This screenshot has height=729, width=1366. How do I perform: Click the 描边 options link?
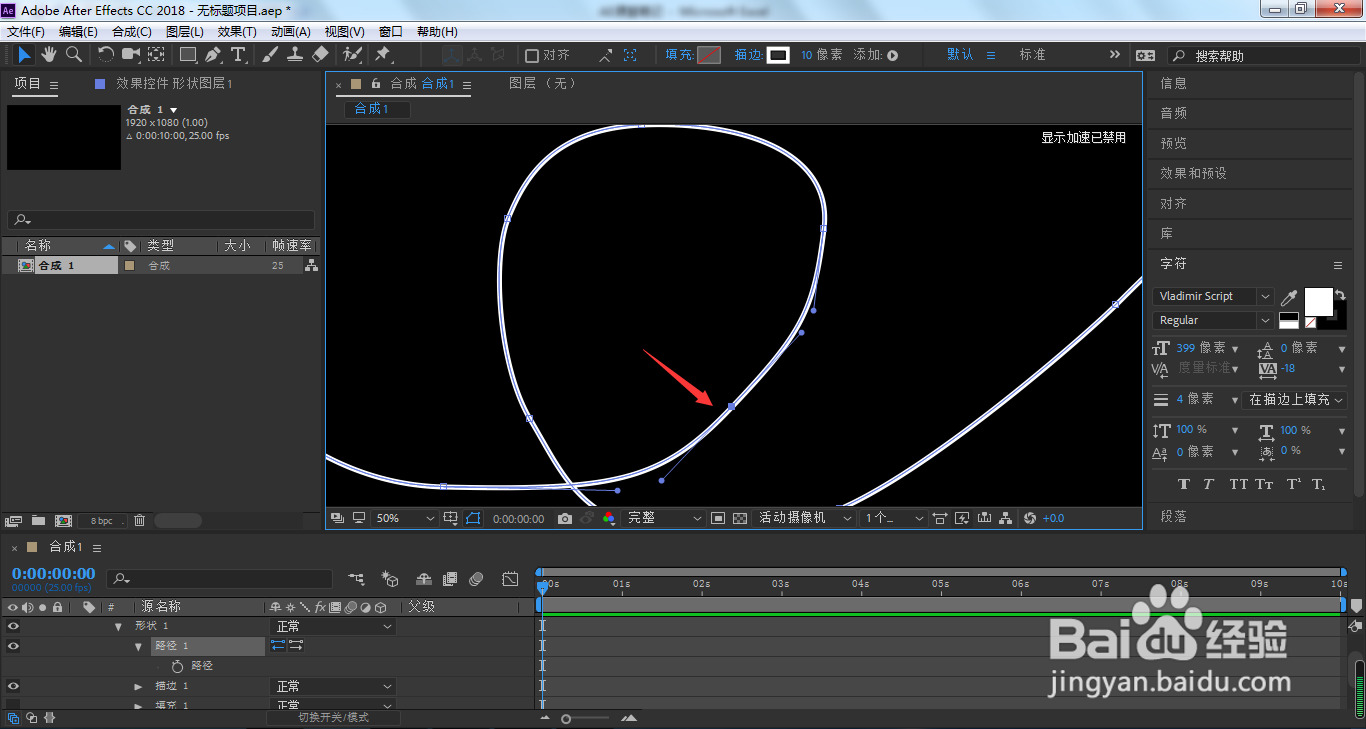(x=748, y=55)
